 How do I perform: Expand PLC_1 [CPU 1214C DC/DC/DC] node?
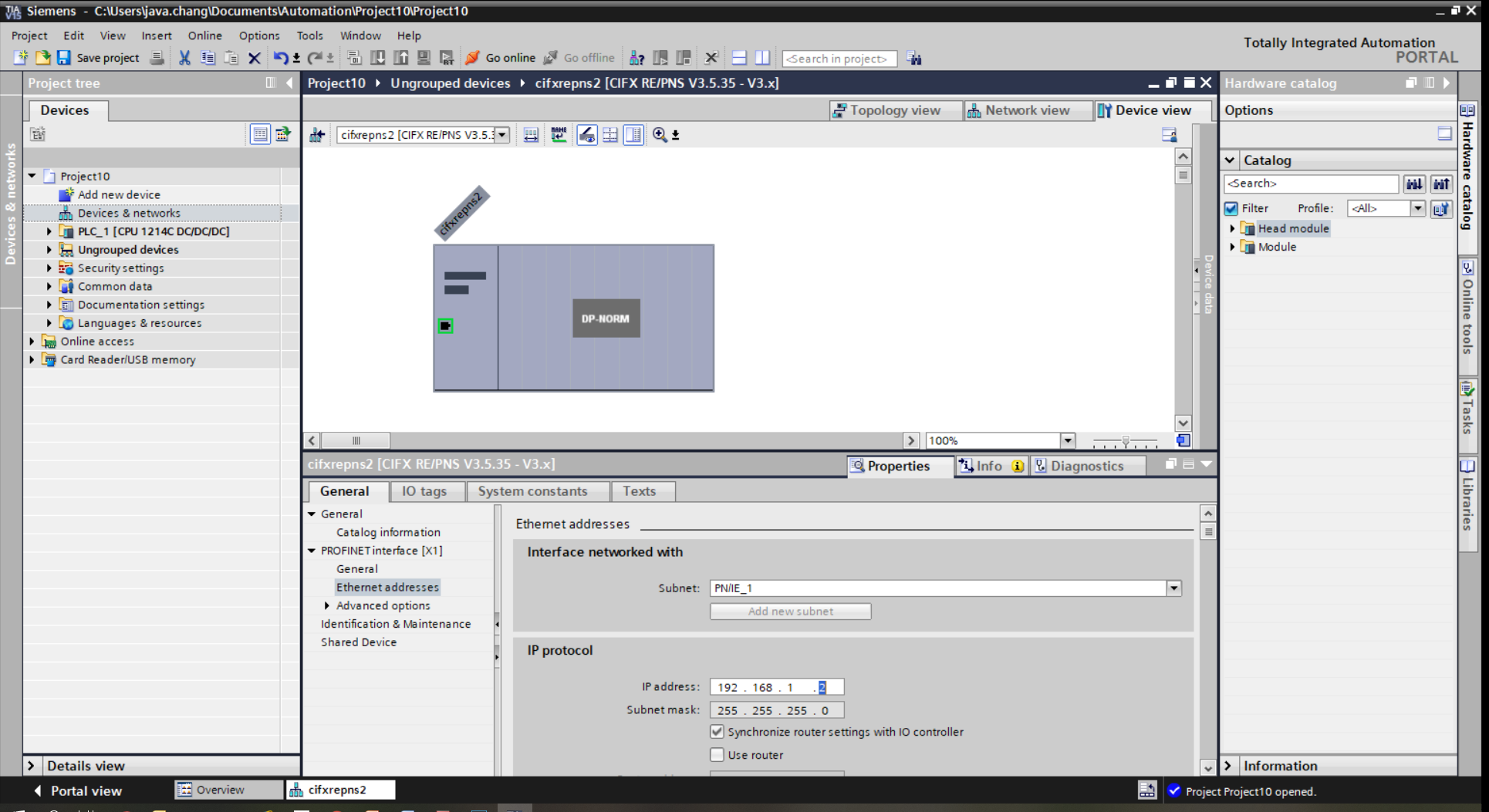pyautogui.click(x=49, y=231)
